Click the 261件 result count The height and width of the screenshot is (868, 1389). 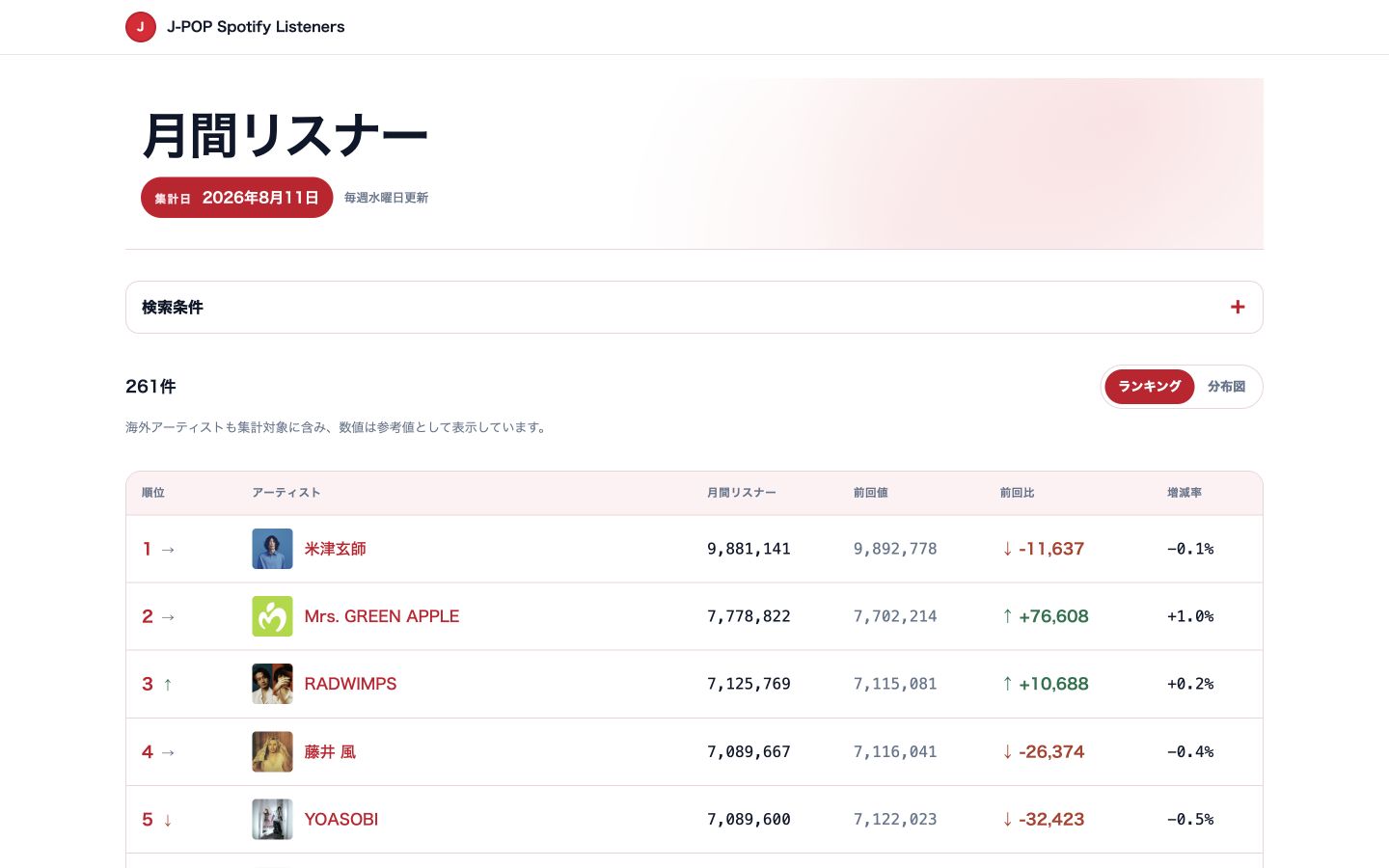pyautogui.click(x=150, y=387)
